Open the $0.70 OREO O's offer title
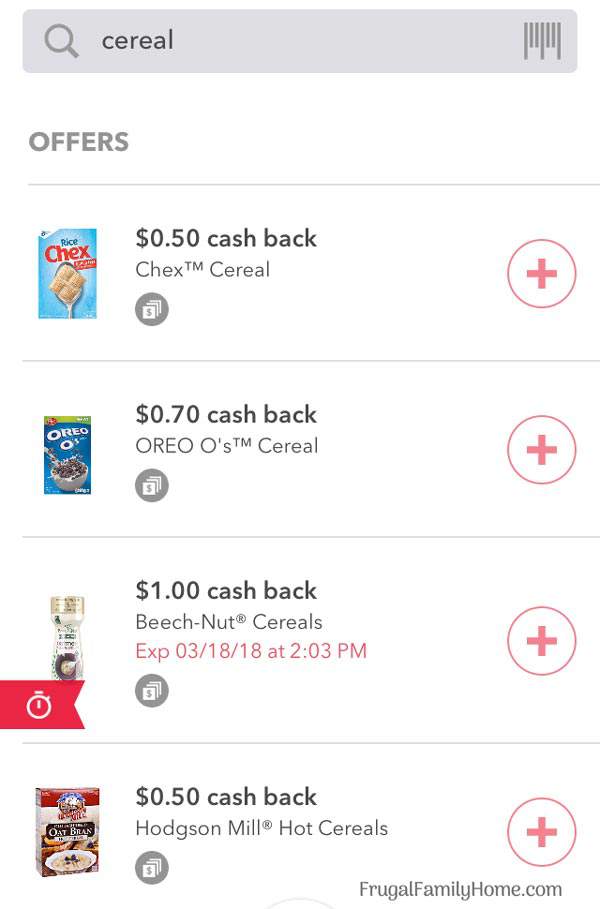Screen dimensions: 600x909 226,414
